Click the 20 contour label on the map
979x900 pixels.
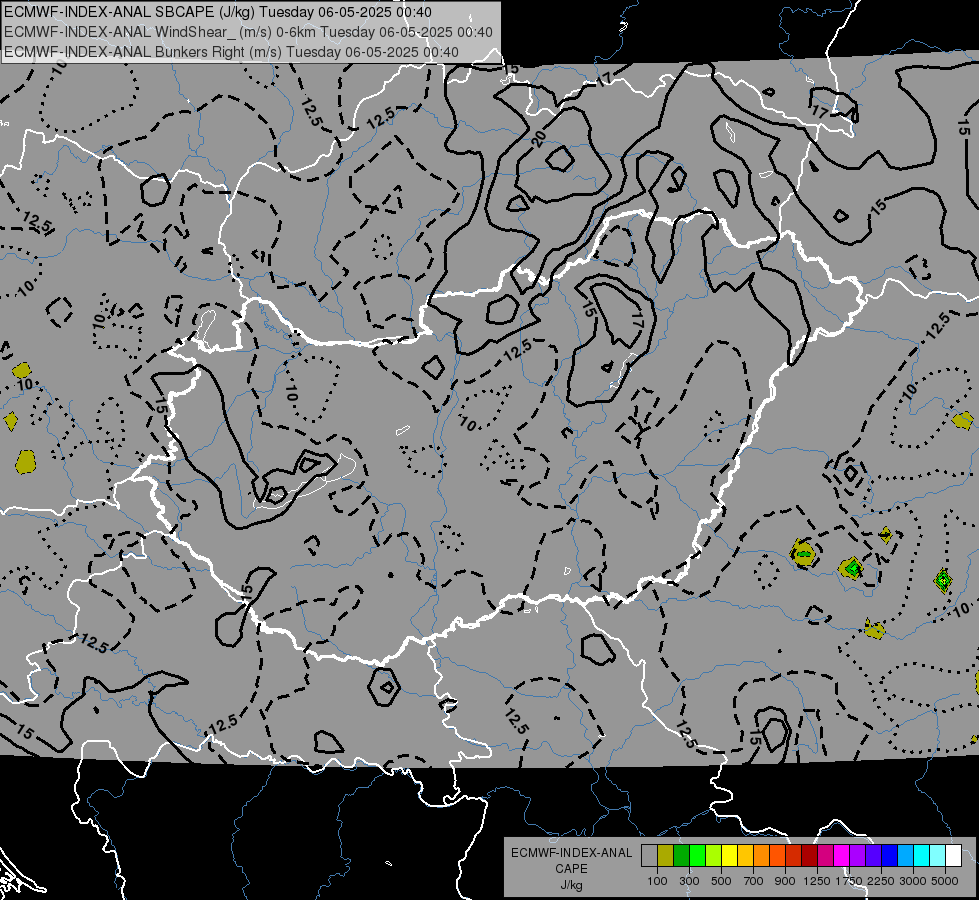pos(538,139)
